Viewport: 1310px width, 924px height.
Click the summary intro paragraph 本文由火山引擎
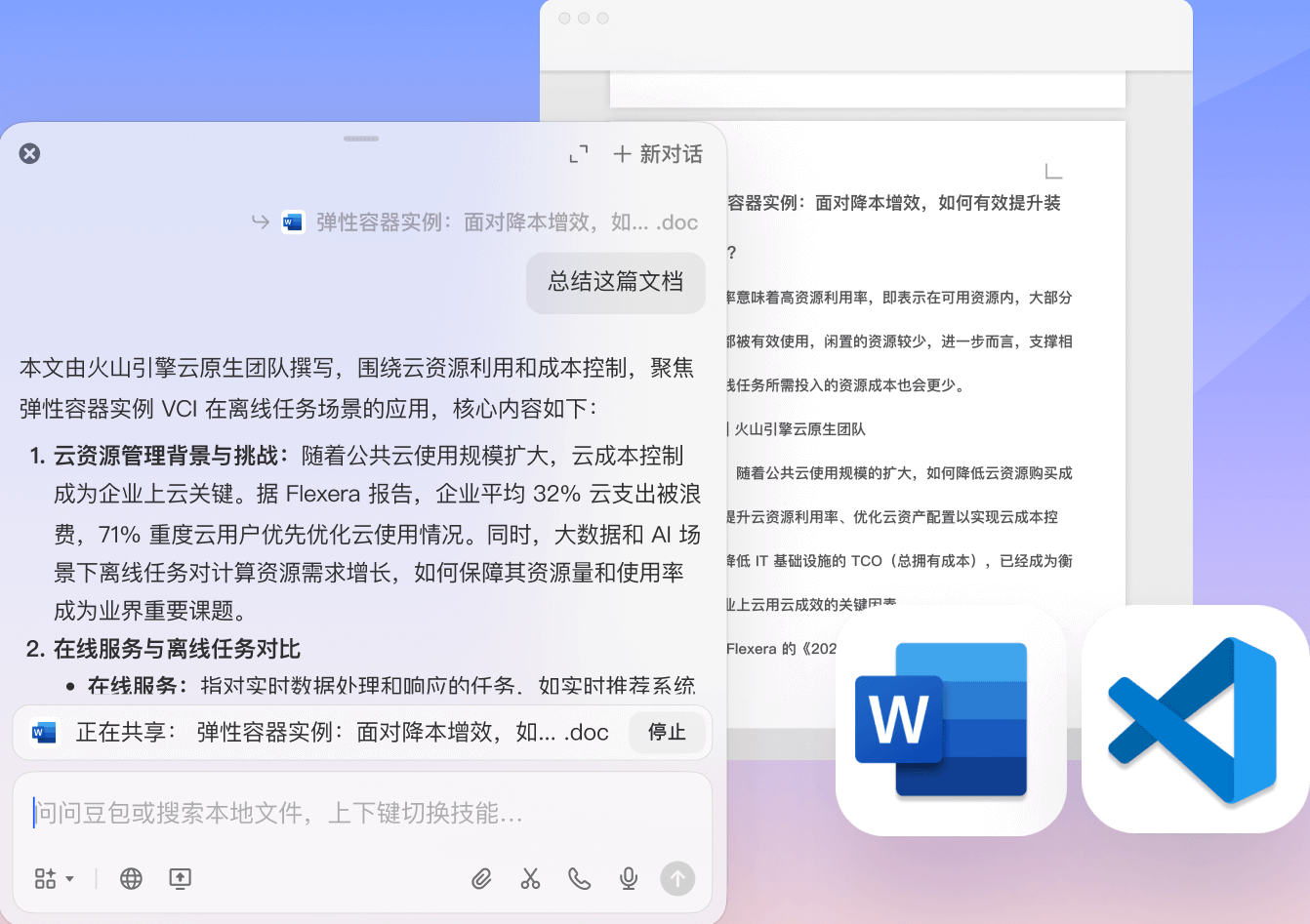tap(357, 388)
